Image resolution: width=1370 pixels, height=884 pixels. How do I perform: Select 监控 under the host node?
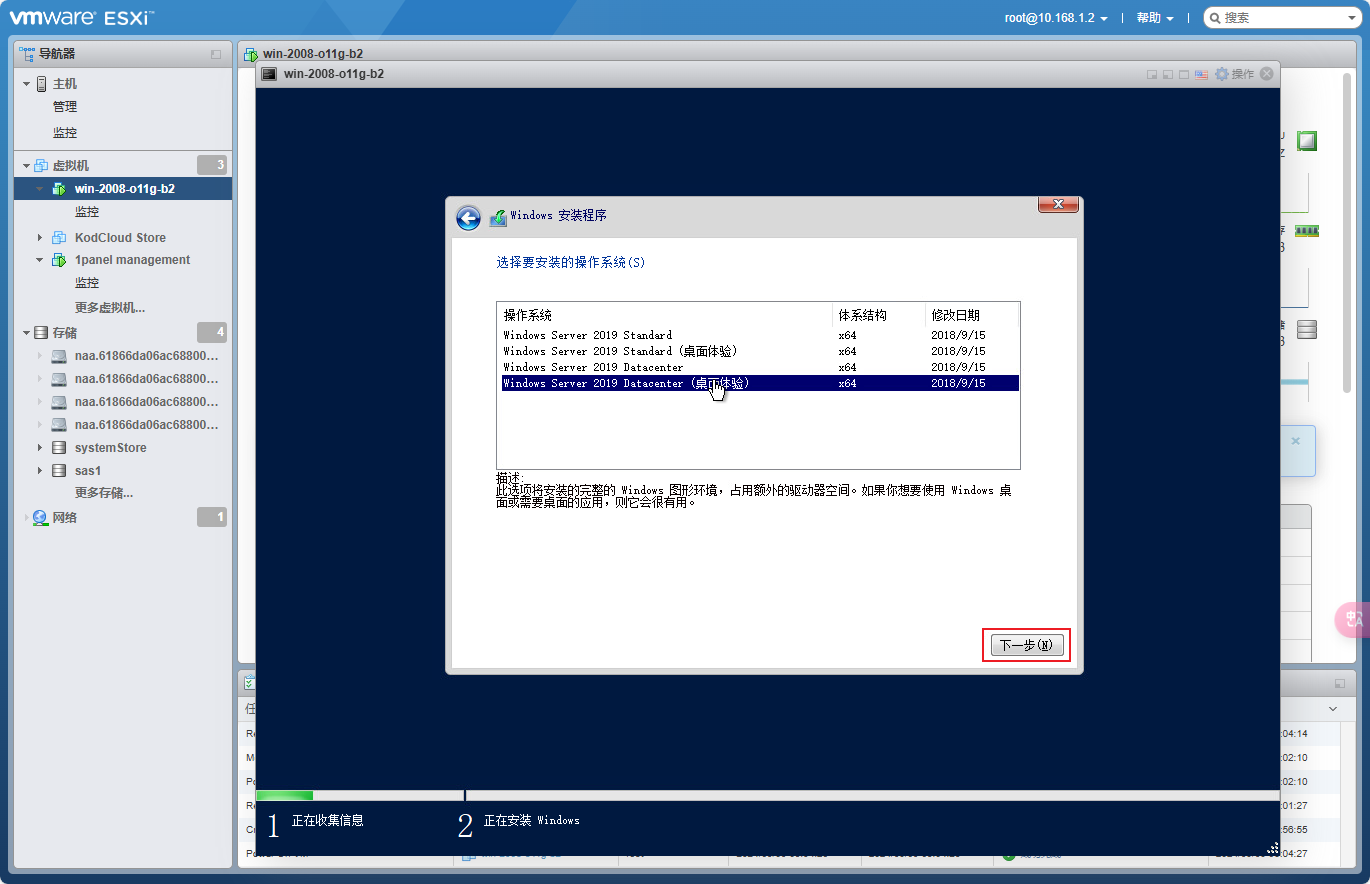click(65, 133)
